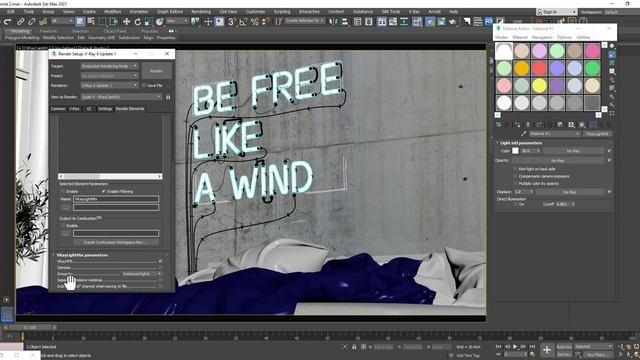Open the Sign In dropdown

coord(556,12)
